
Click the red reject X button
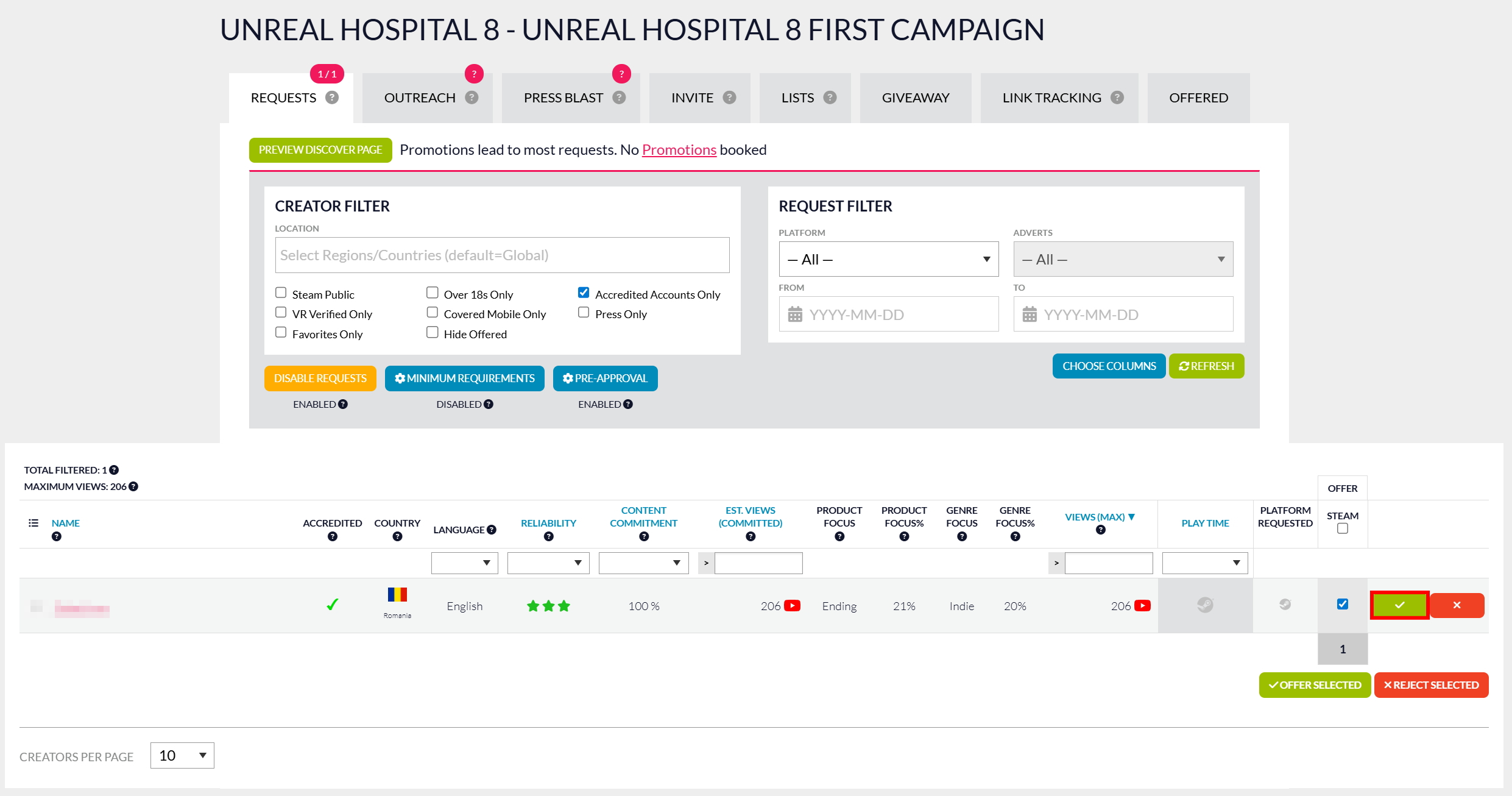pyautogui.click(x=1457, y=605)
